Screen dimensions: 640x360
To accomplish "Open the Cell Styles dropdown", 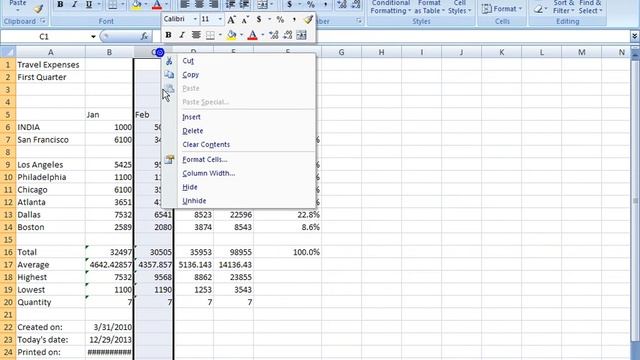I will [460, 7].
